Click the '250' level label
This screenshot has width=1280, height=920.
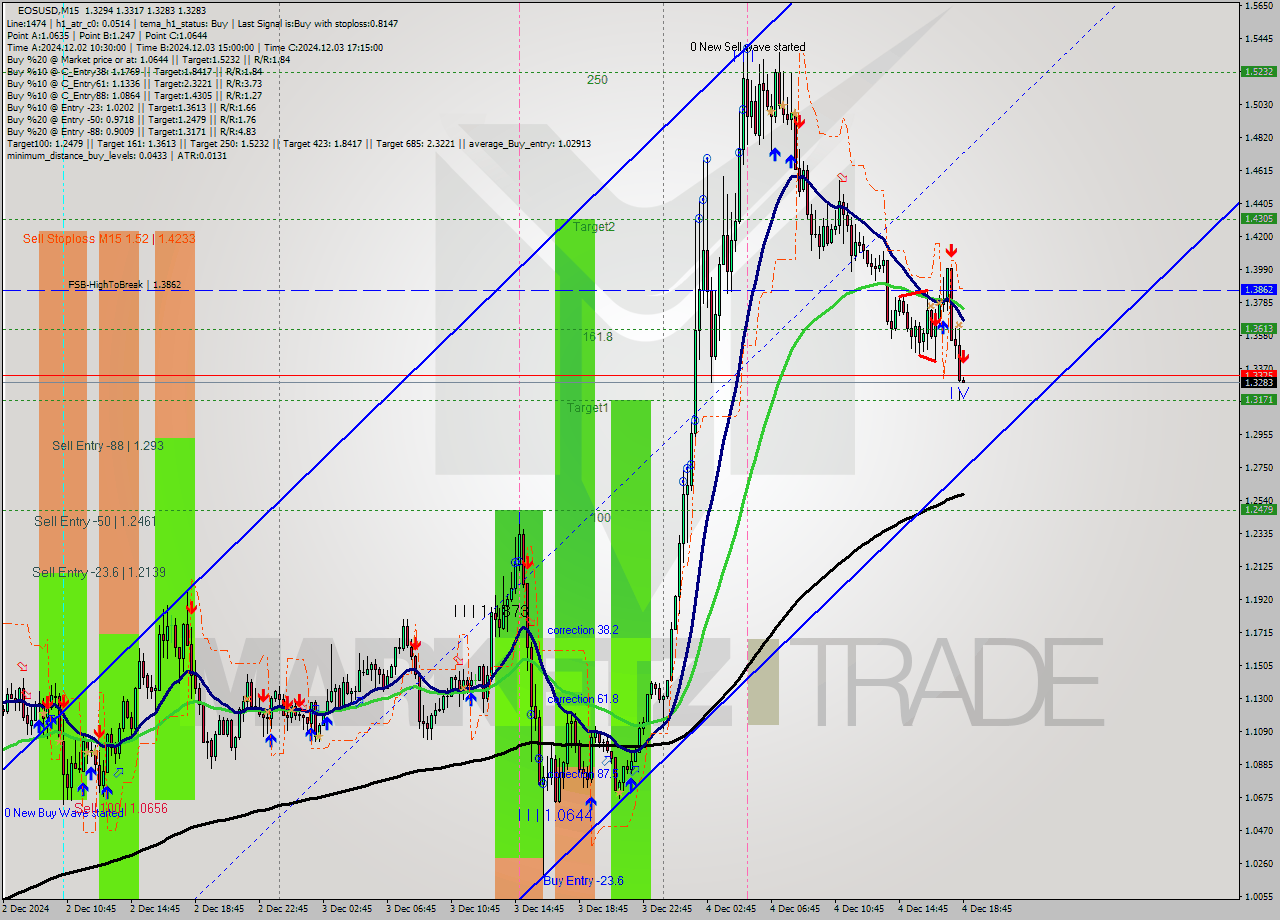click(x=597, y=80)
